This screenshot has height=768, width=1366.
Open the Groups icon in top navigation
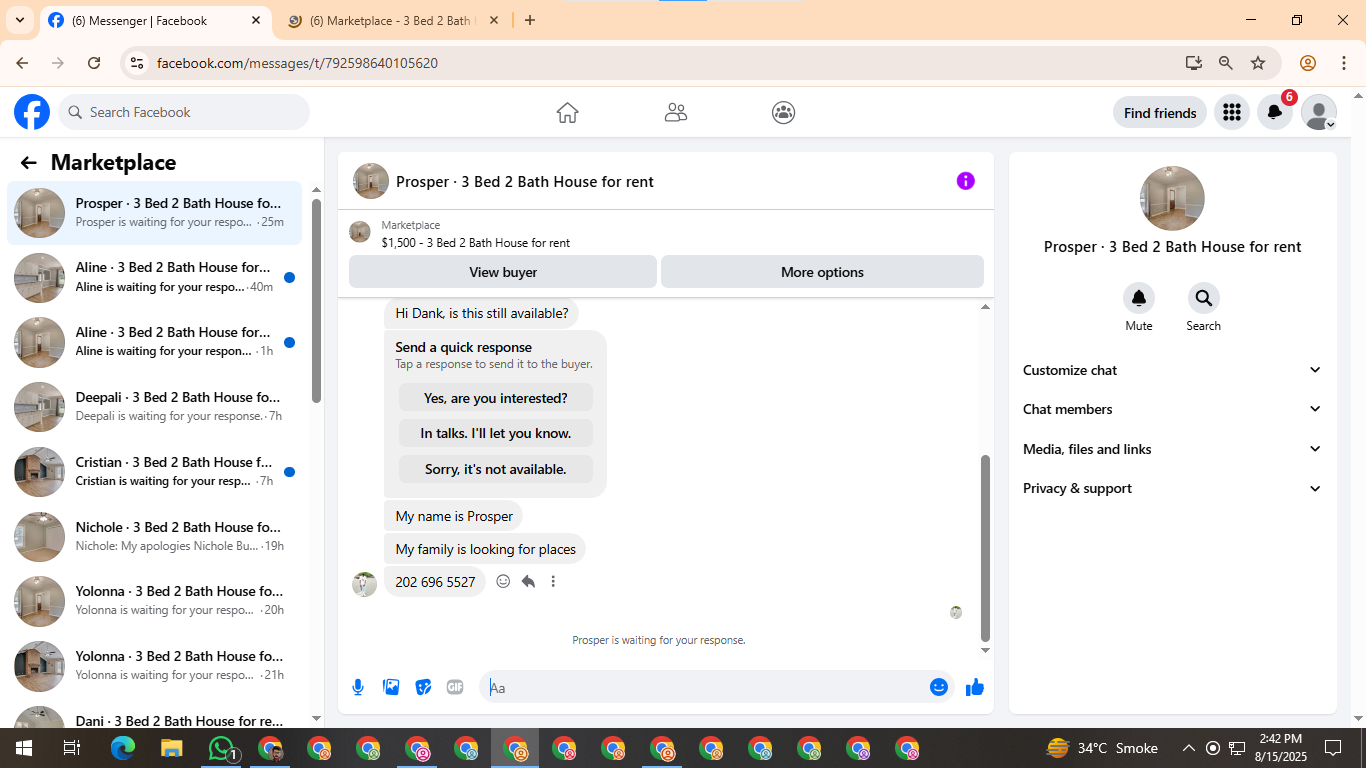click(784, 112)
